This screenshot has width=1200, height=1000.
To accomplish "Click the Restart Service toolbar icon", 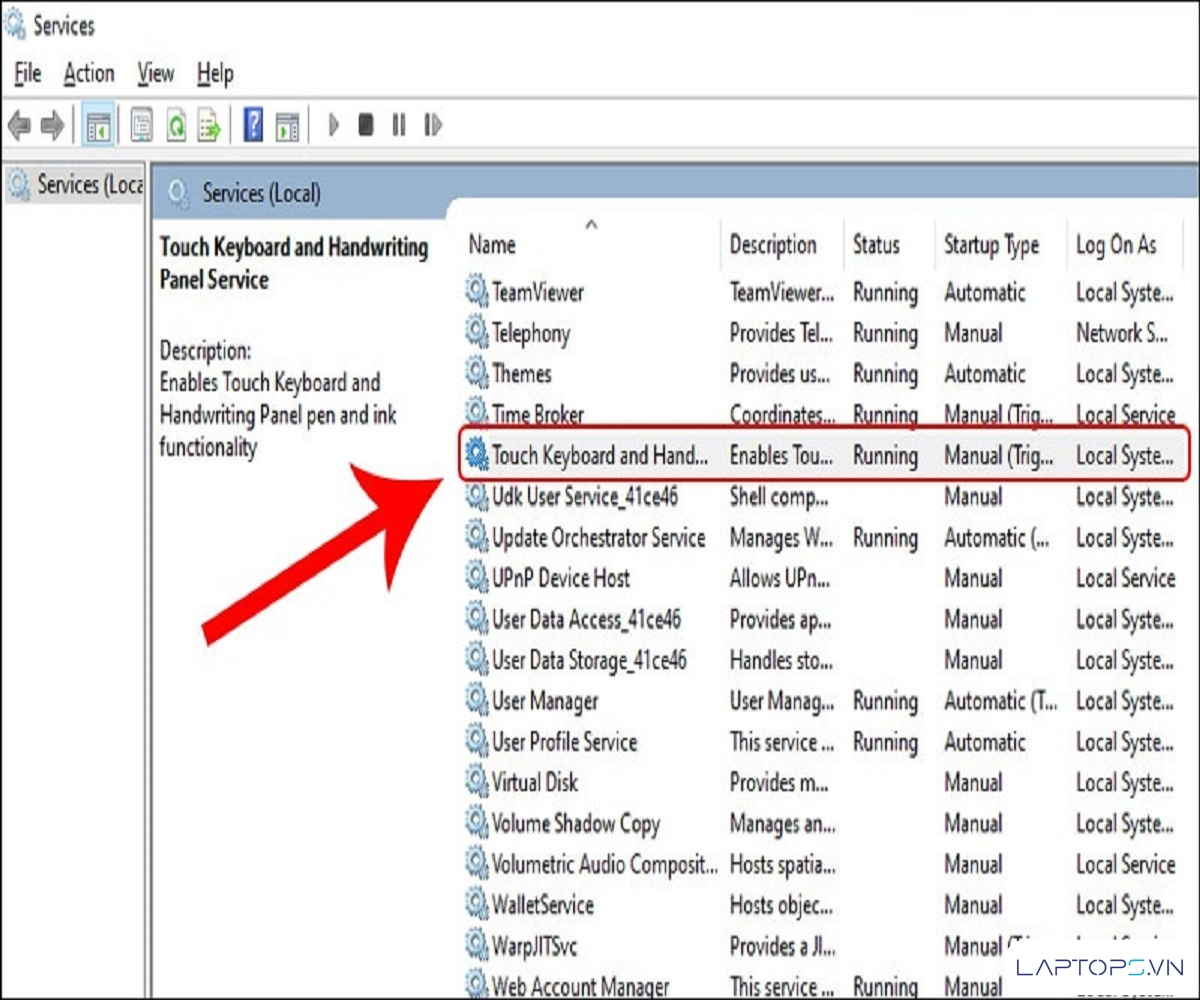I will 432,126.
